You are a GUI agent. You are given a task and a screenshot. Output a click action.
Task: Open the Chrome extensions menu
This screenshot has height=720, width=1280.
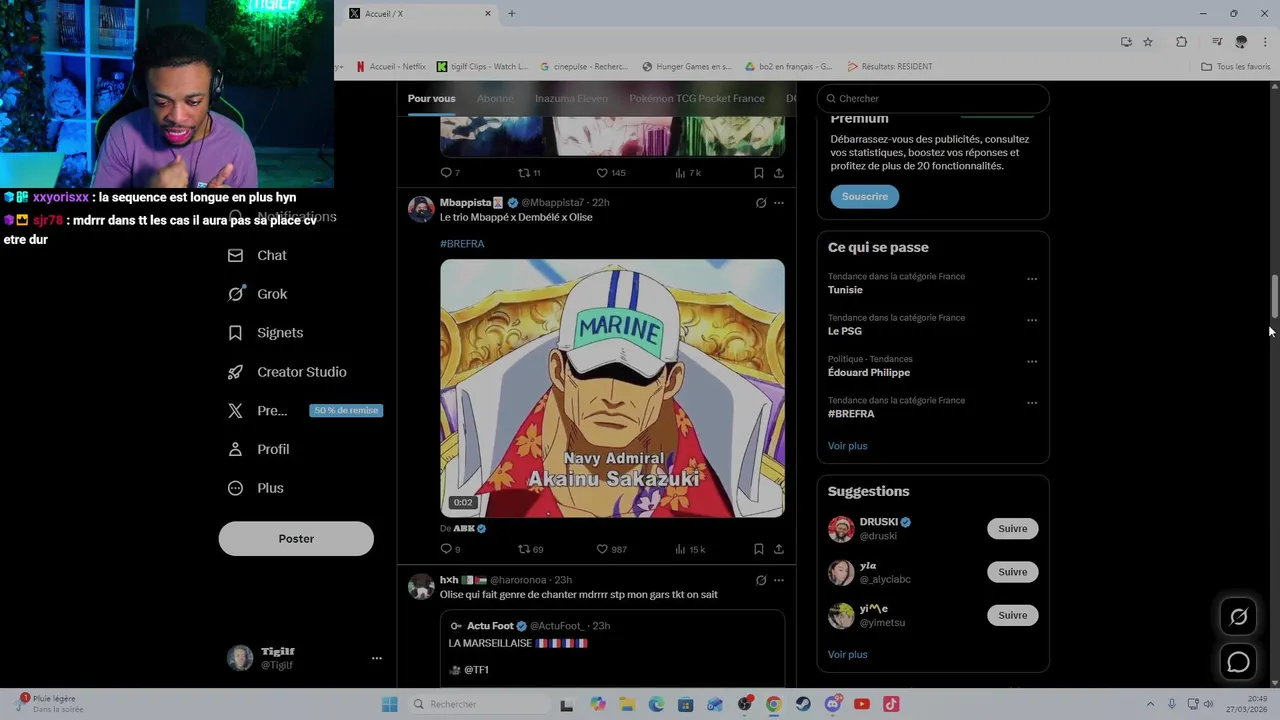[x=1181, y=42]
